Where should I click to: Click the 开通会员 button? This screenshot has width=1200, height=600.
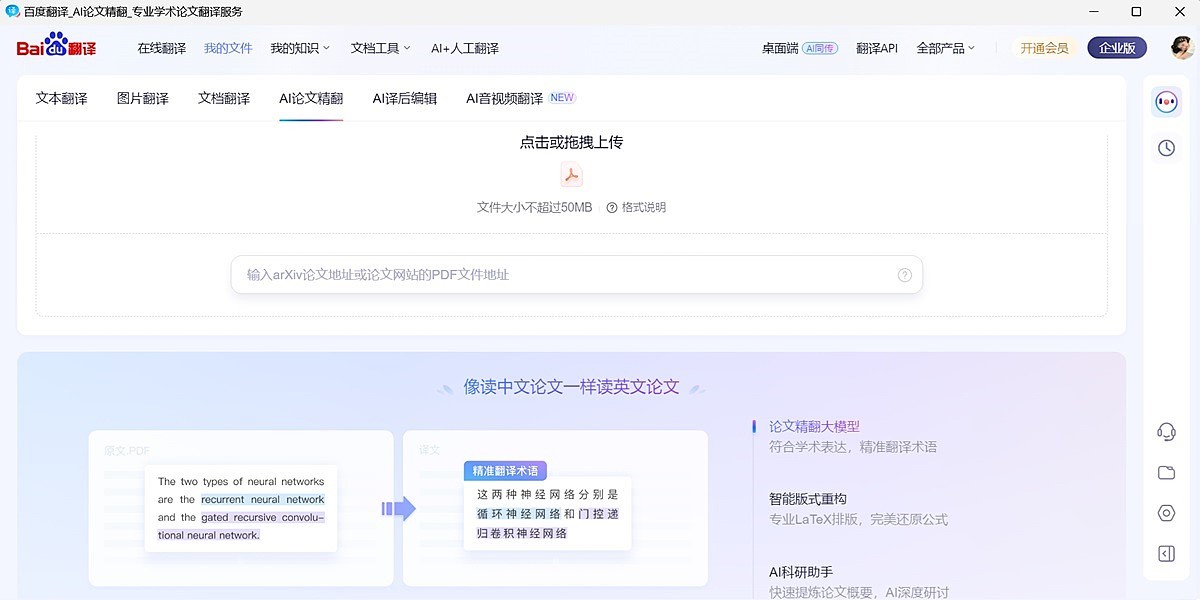tap(1044, 47)
